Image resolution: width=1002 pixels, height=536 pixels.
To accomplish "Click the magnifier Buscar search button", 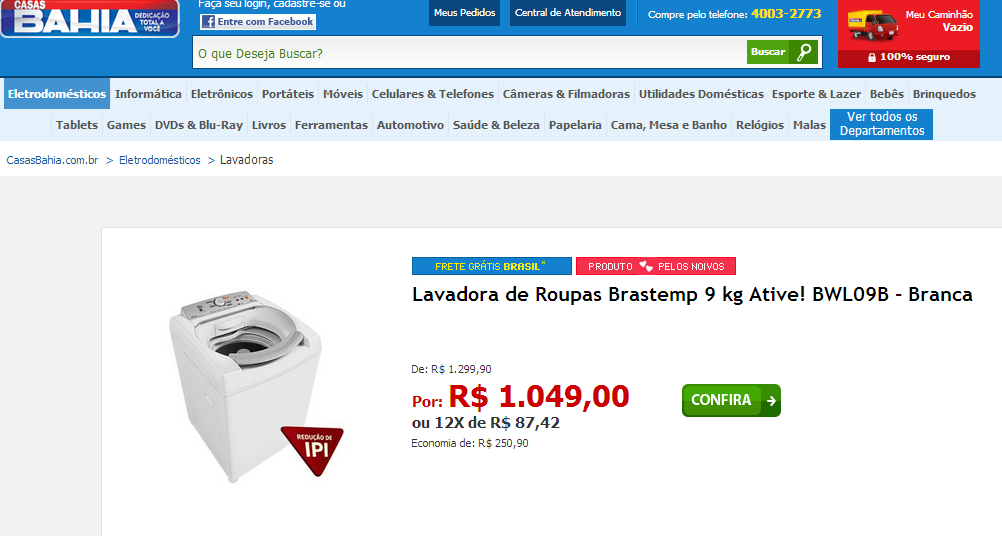I will click(x=782, y=52).
